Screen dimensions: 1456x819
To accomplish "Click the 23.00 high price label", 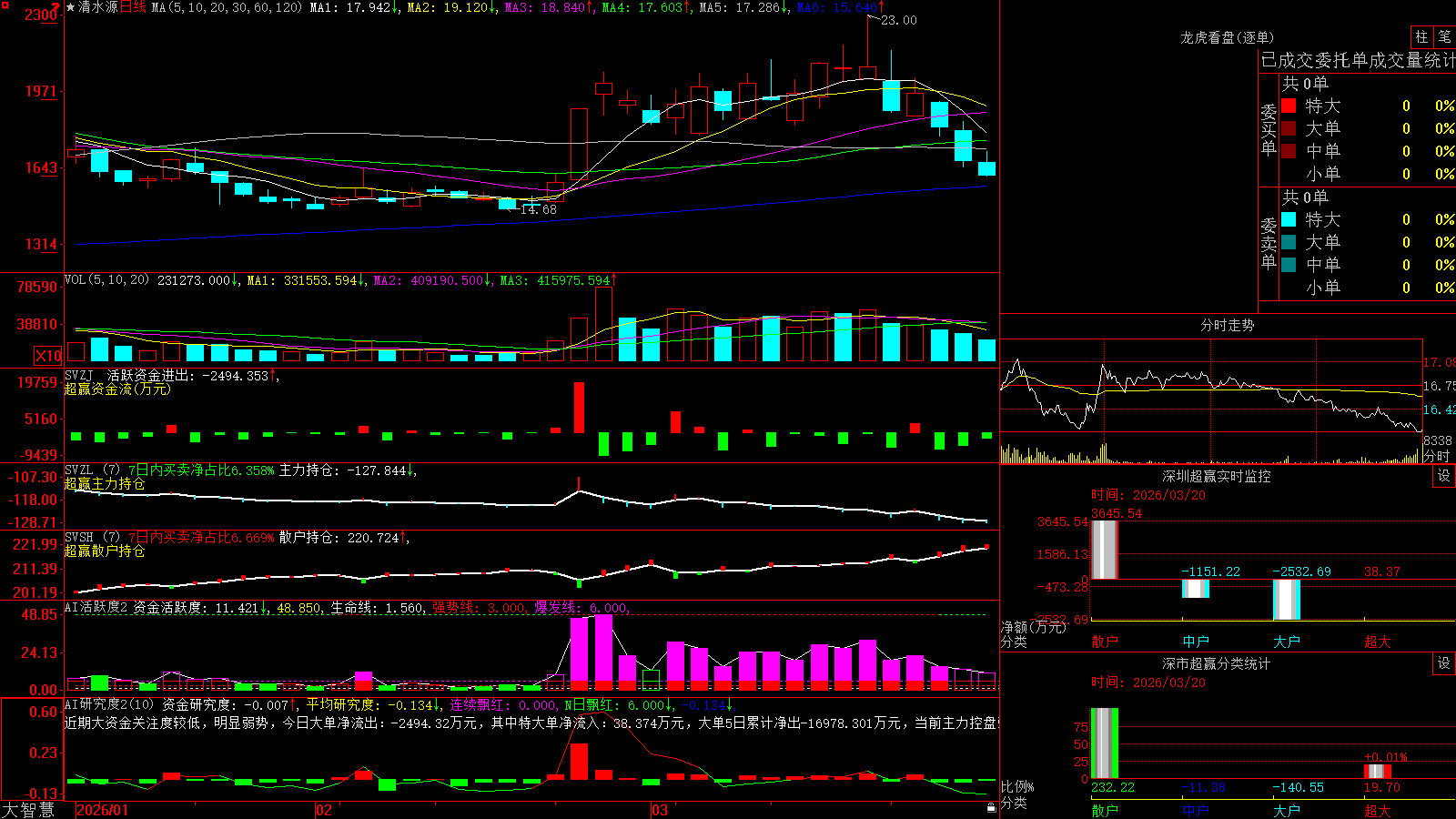I will [x=899, y=20].
